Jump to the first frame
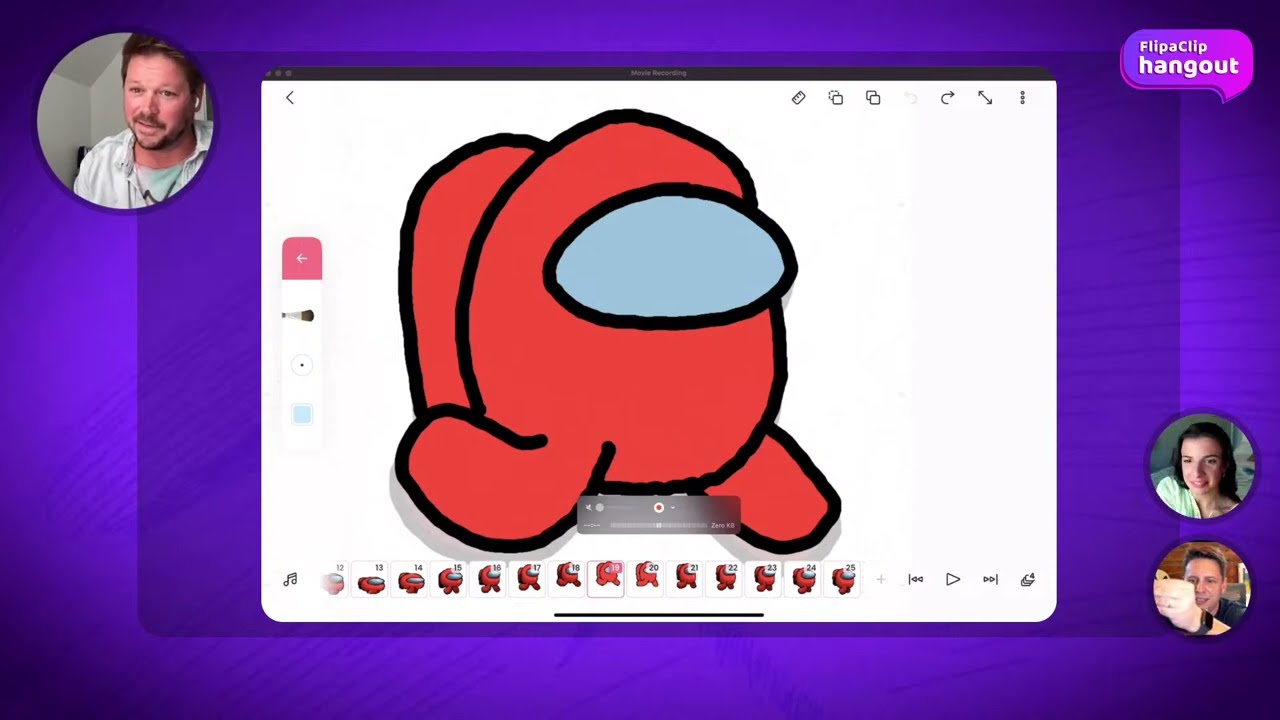 click(915, 579)
